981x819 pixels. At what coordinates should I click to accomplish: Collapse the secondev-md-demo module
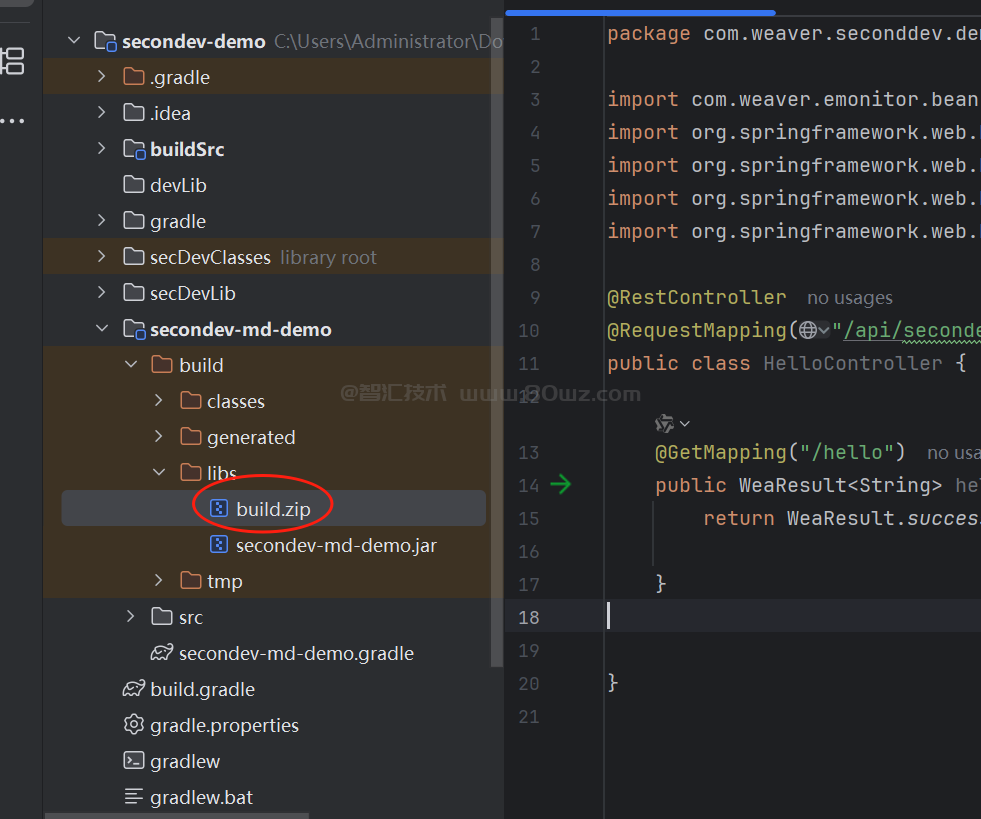tap(101, 329)
